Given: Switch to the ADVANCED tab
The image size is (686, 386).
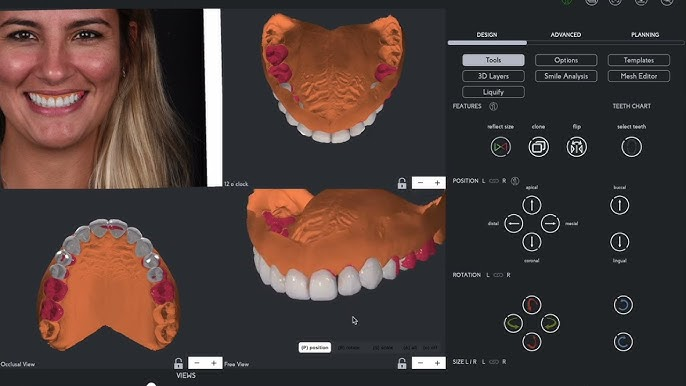Looking at the screenshot, I should tap(566, 35).
